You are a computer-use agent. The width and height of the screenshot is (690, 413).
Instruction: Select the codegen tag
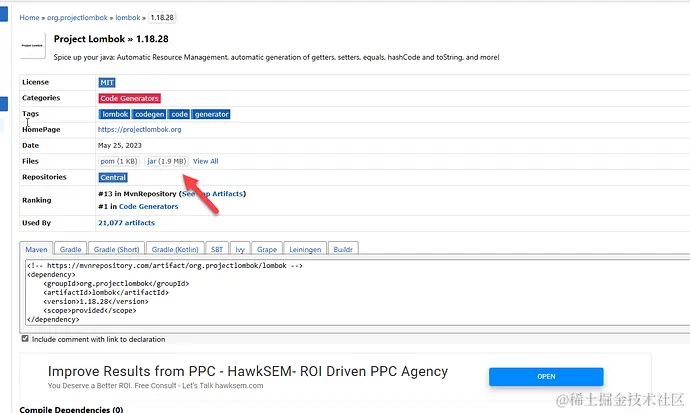(x=149, y=114)
